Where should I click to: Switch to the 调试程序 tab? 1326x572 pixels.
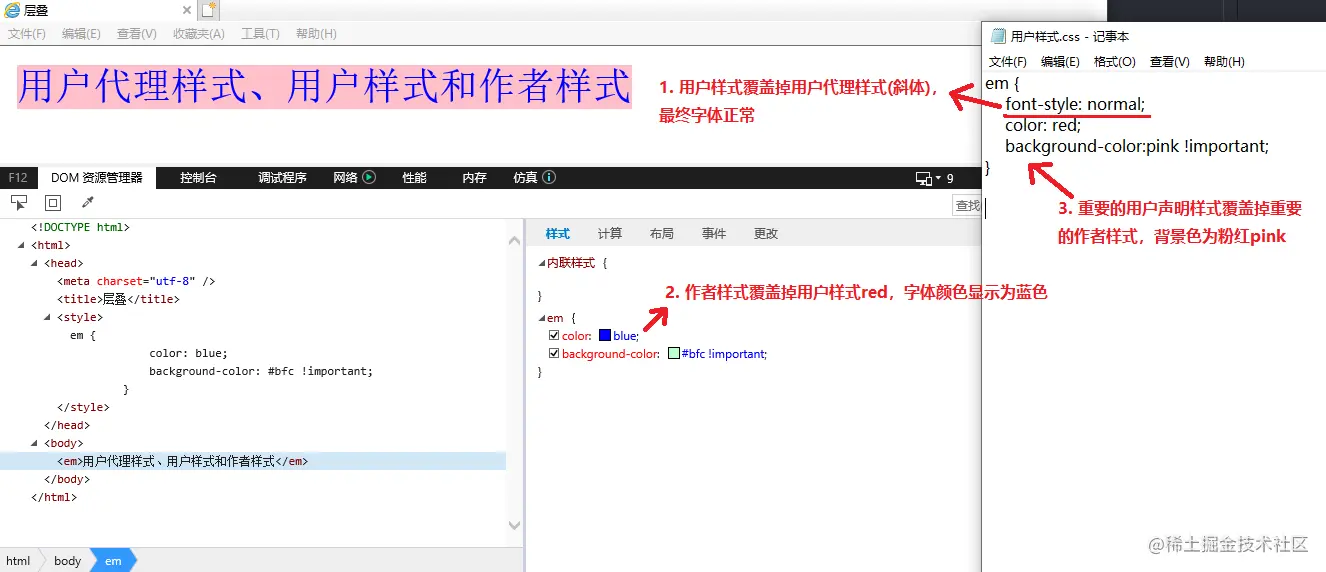[x=282, y=178]
